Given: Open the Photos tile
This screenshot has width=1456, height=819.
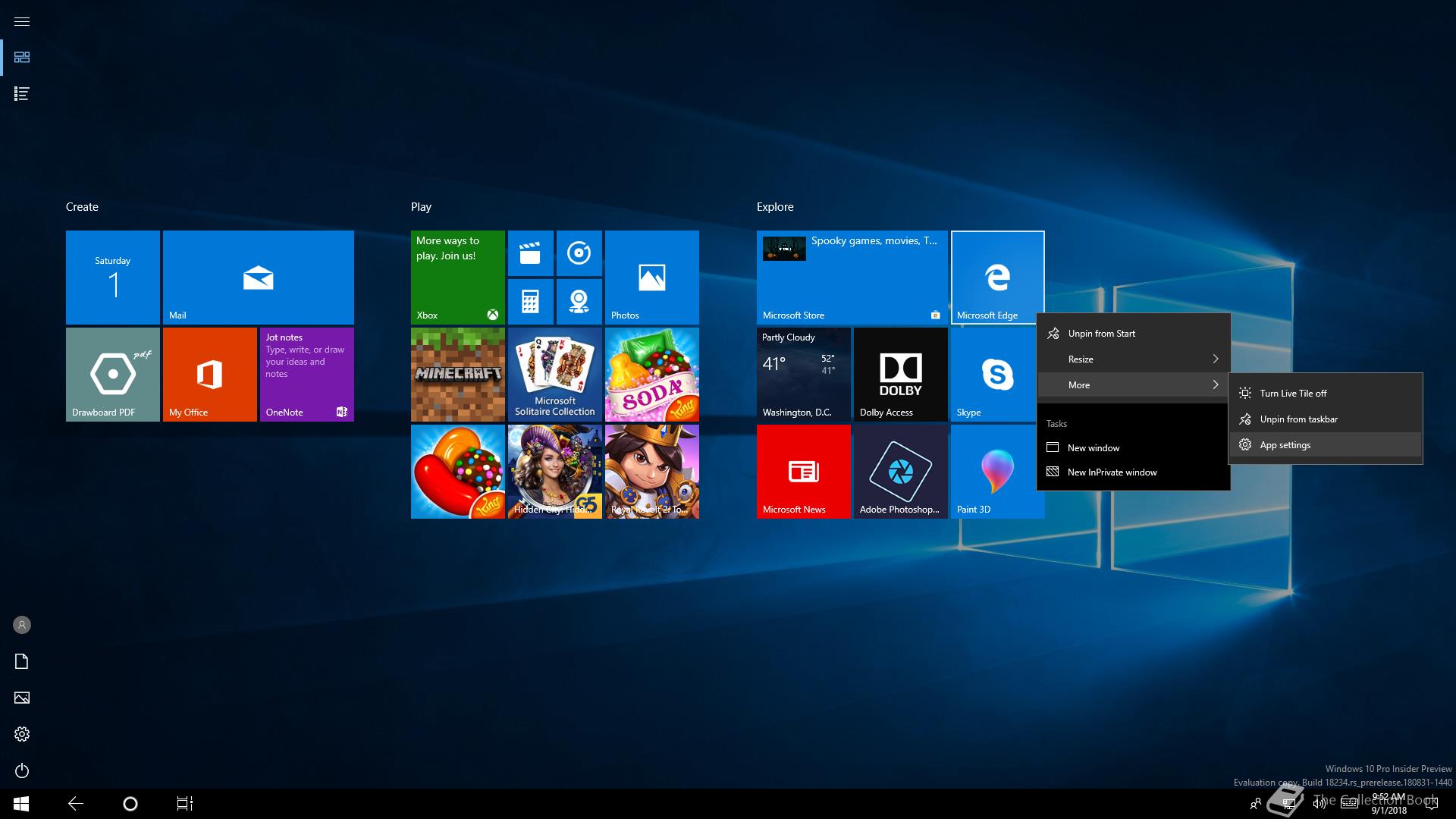Looking at the screenshot, I should tap(652, 278).
